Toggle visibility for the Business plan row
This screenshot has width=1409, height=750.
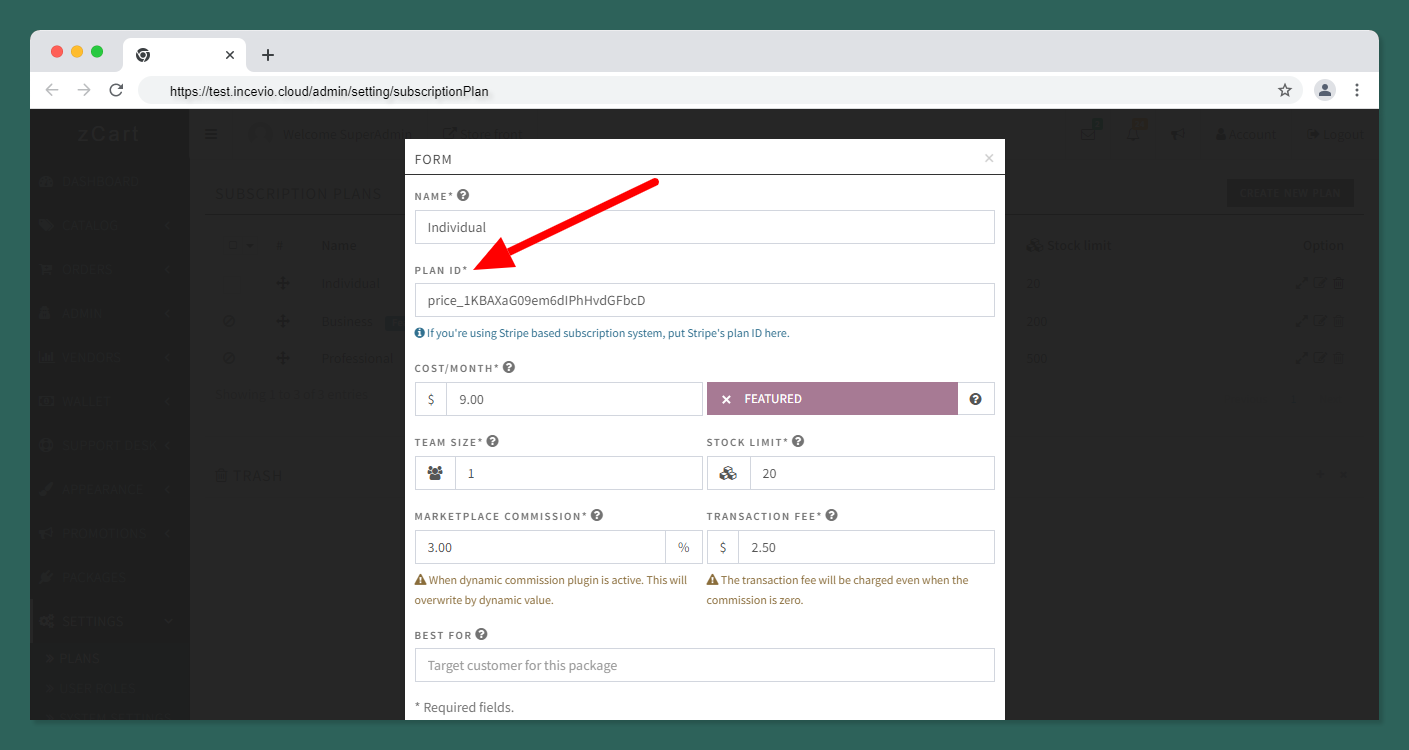tap(228, 320)
